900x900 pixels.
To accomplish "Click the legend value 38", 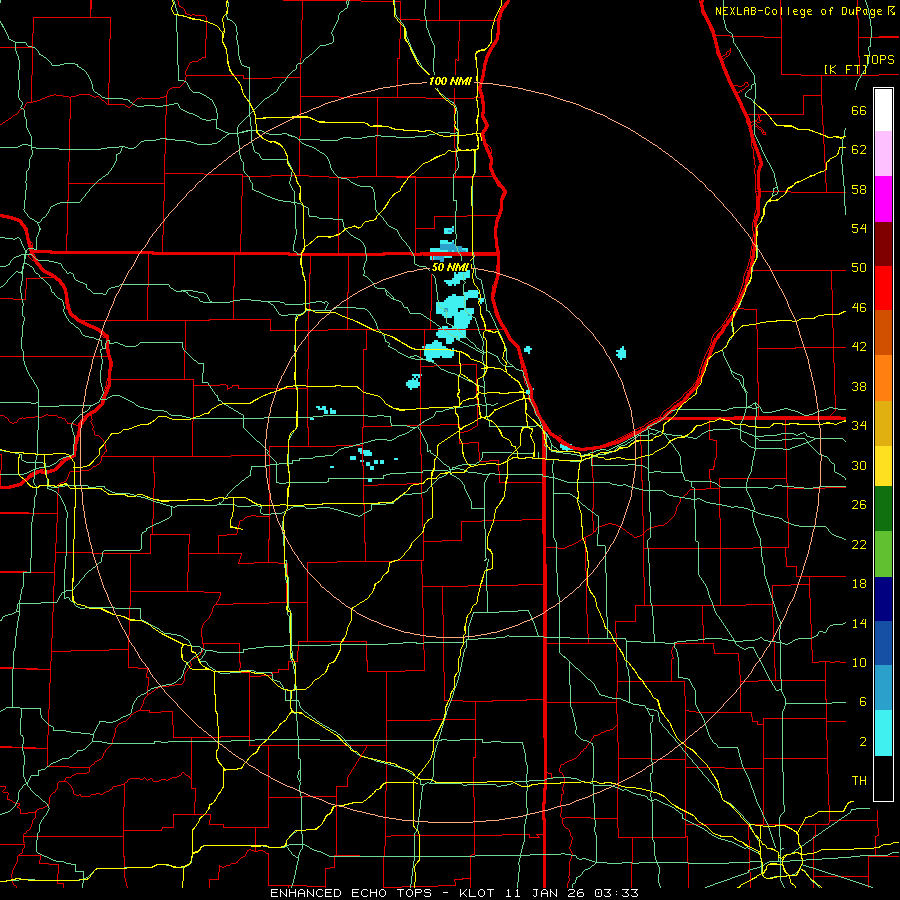I will 859,386.
